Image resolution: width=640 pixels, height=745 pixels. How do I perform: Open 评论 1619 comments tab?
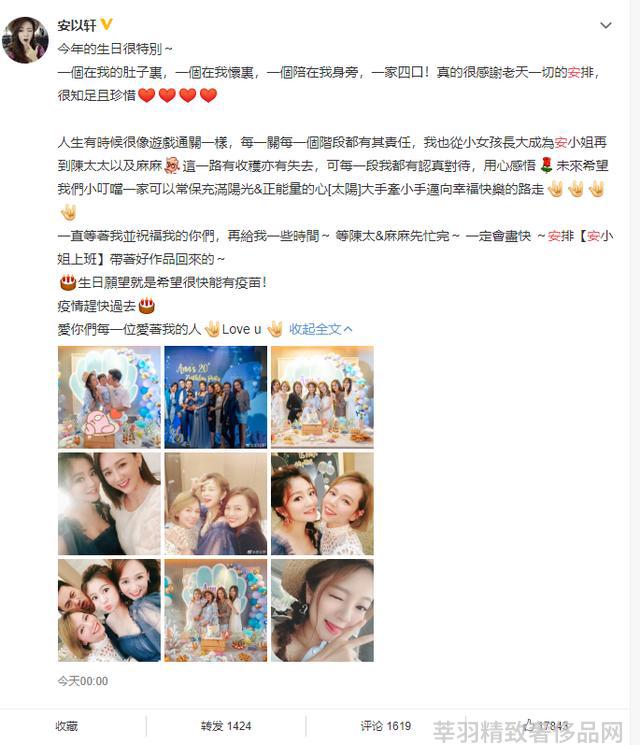[x=385, y=726]
